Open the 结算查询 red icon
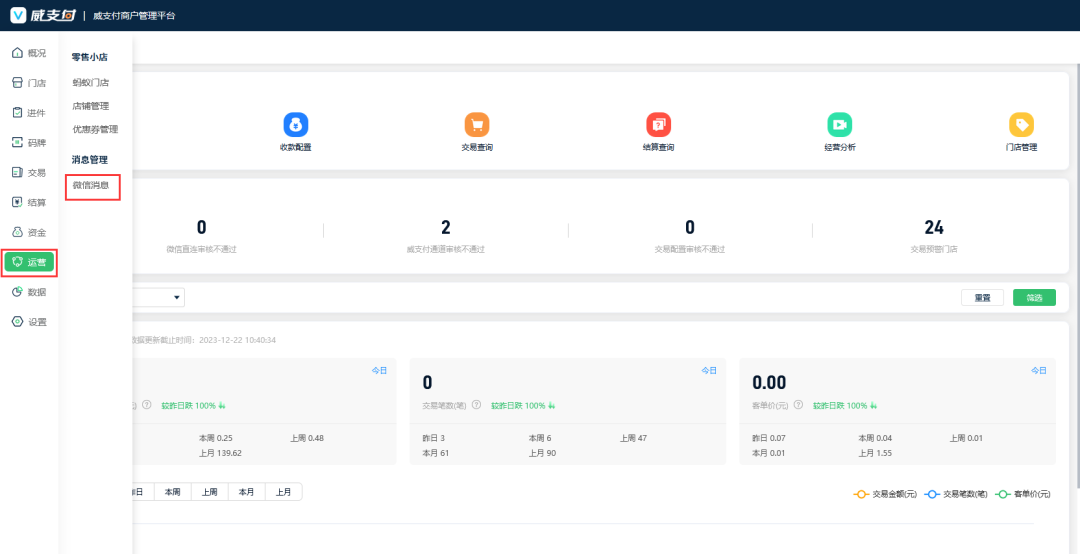Screen dimensions: 1080x554 pyautogui.click(x=658, y=125)
